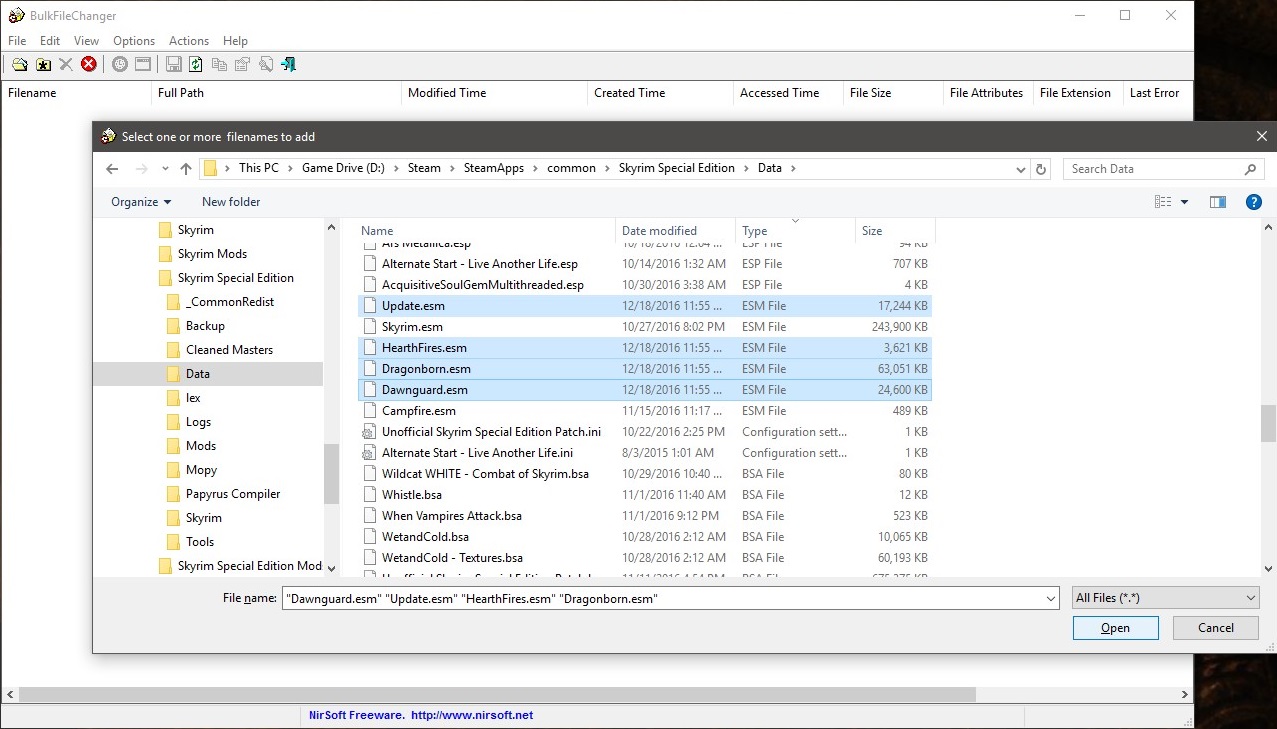
Task: Select the Mopy folder in tree
Action: [x=200, y=470]
